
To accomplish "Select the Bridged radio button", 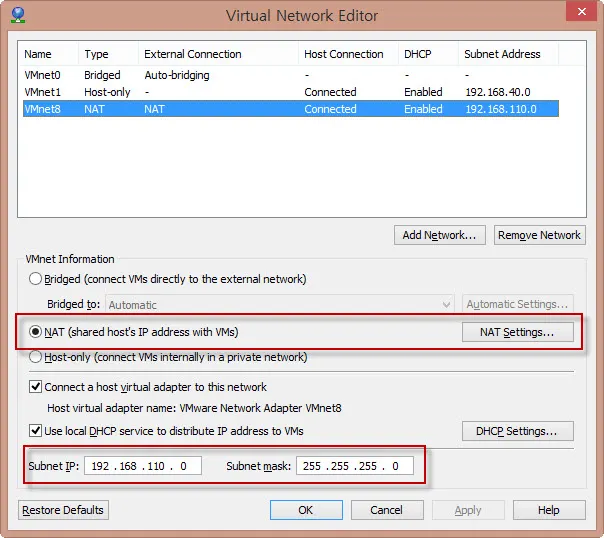I will coord(35,278).
